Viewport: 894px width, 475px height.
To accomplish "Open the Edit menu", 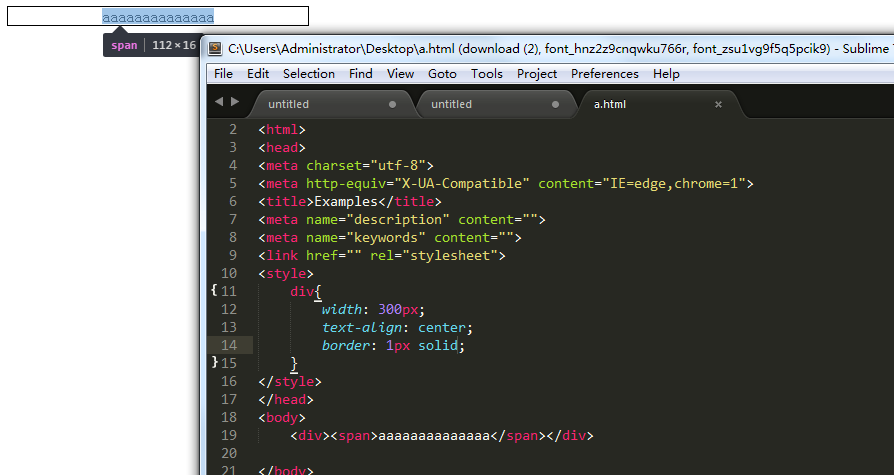I will coord(258,74).
